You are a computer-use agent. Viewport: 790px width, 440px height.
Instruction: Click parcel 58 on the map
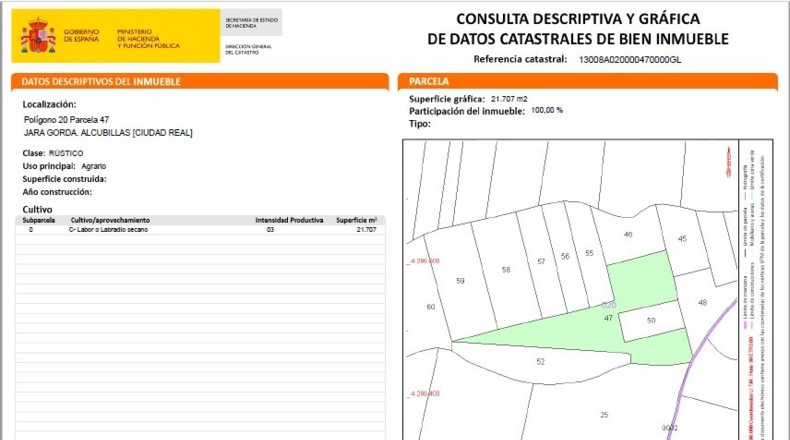[x=506, y=270]
